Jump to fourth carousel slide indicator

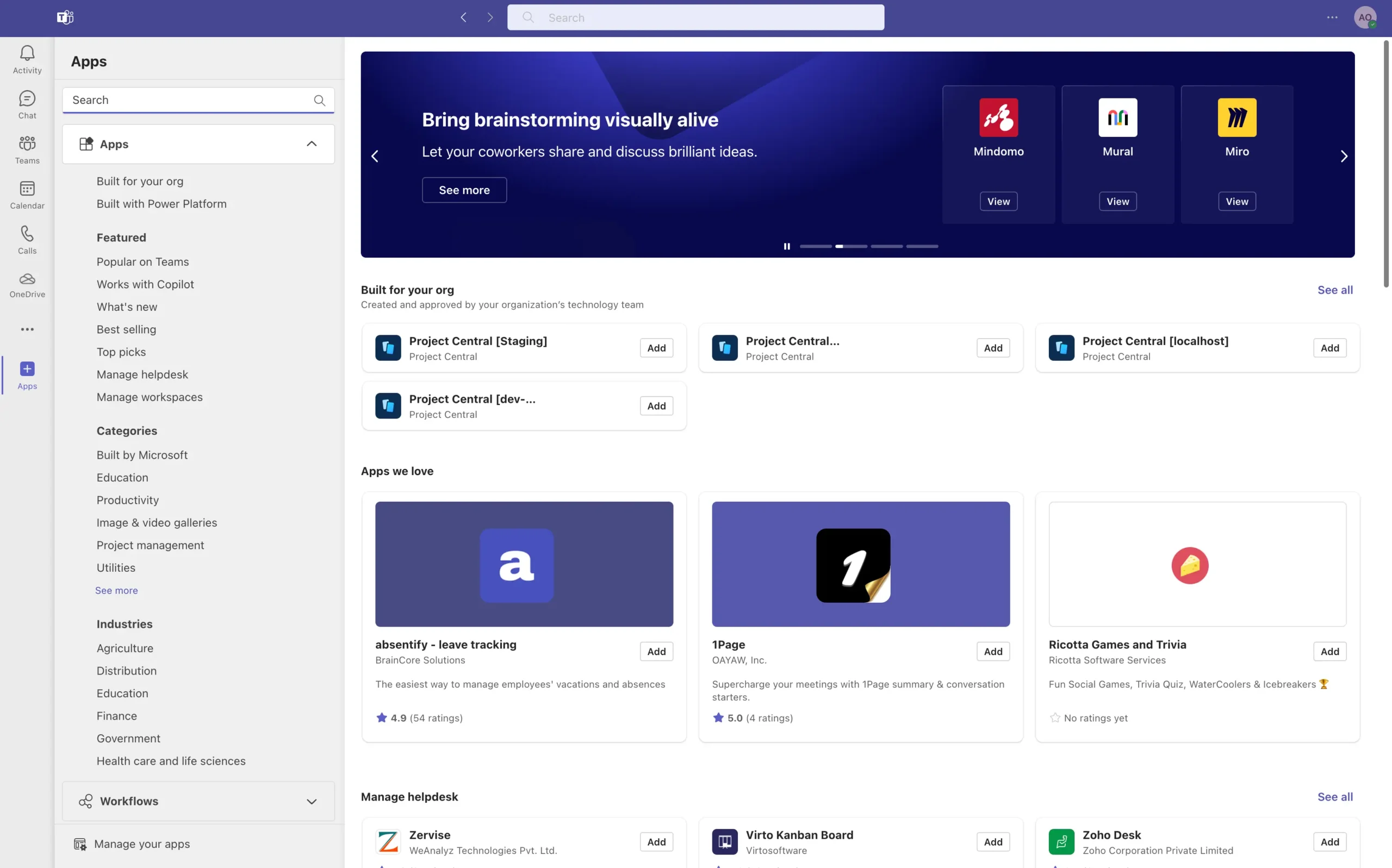click(x=922, y=246)
